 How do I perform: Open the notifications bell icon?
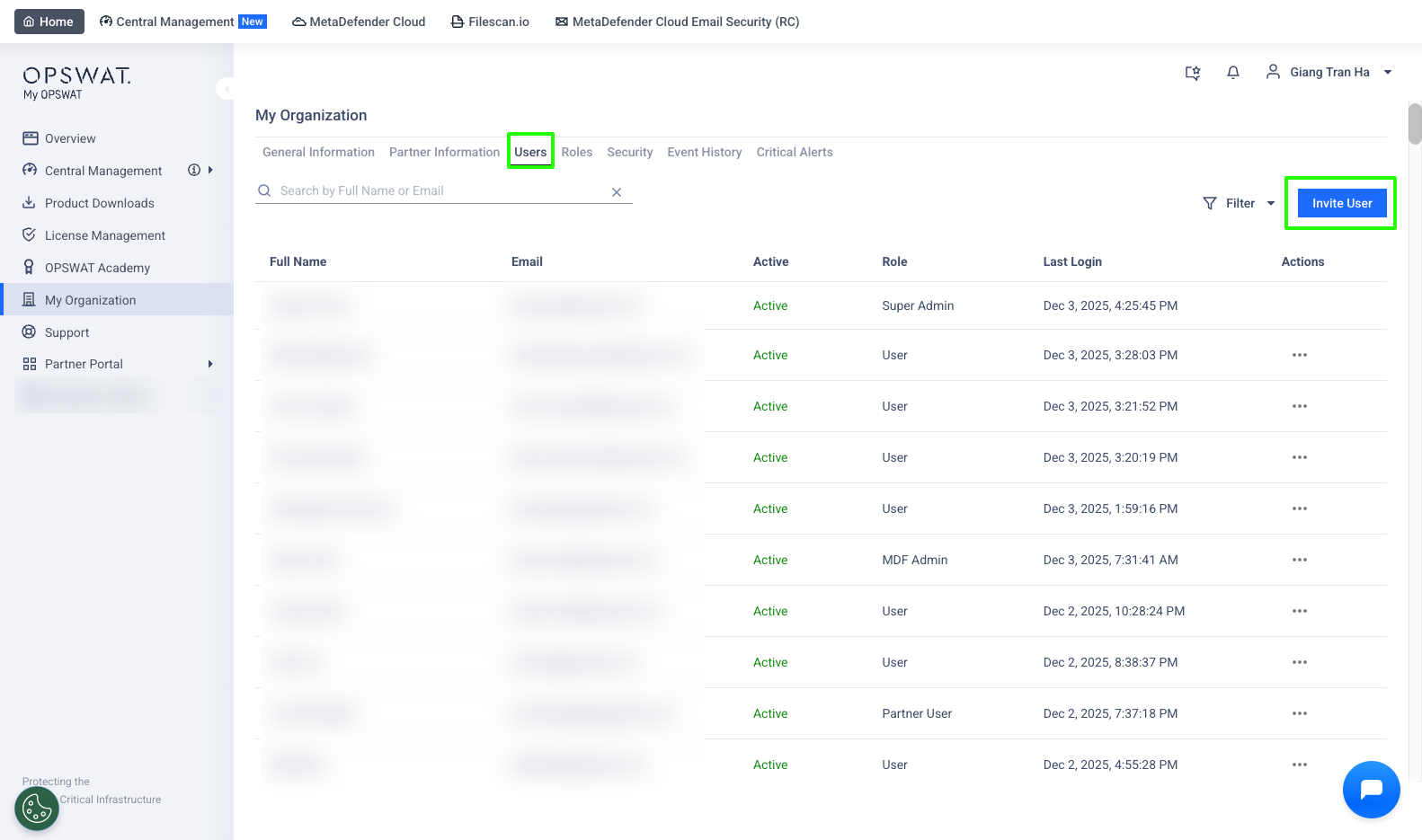tap(1233, 73)
